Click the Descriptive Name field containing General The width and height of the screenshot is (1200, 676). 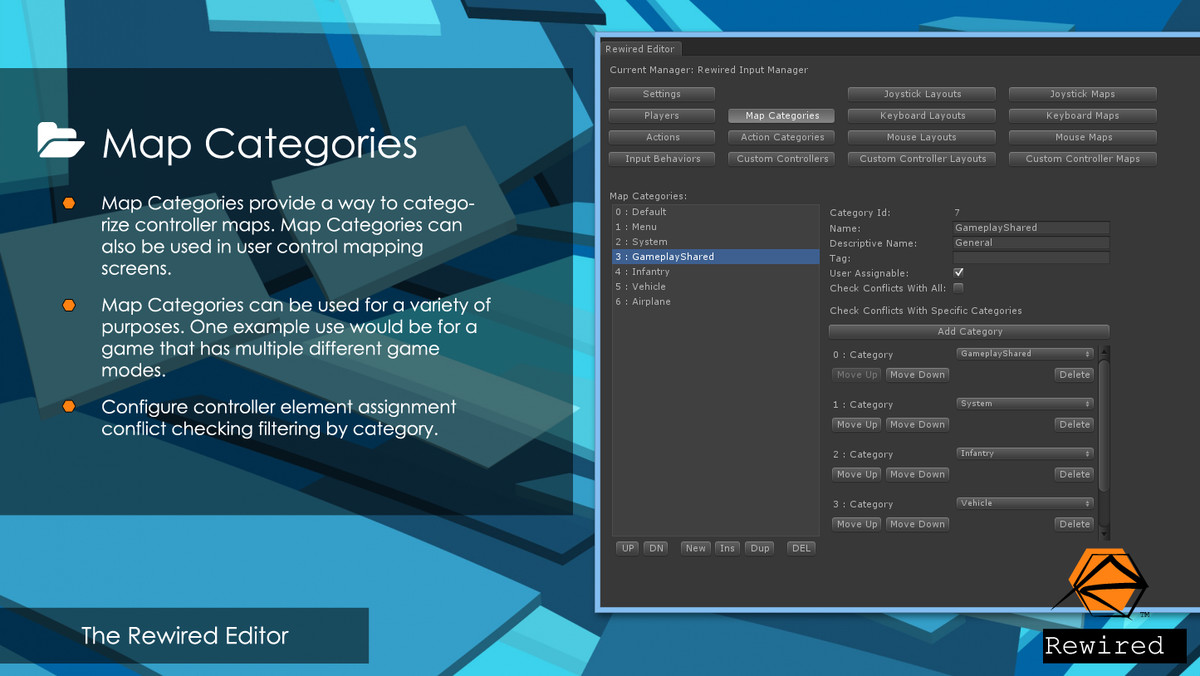pyautogui.click(x=1031, y=243)
